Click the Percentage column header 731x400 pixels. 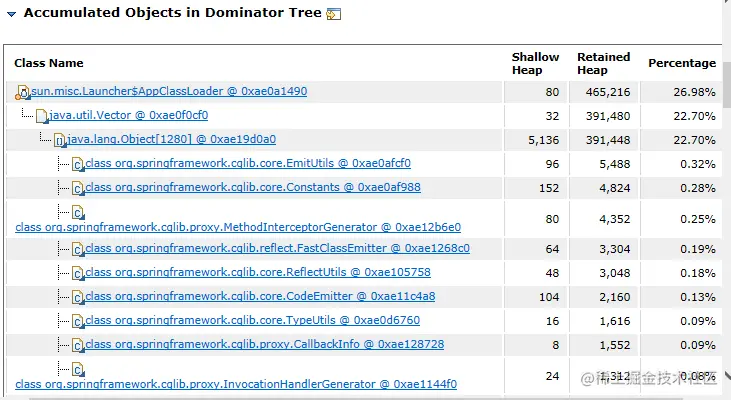tap(682, 63)
